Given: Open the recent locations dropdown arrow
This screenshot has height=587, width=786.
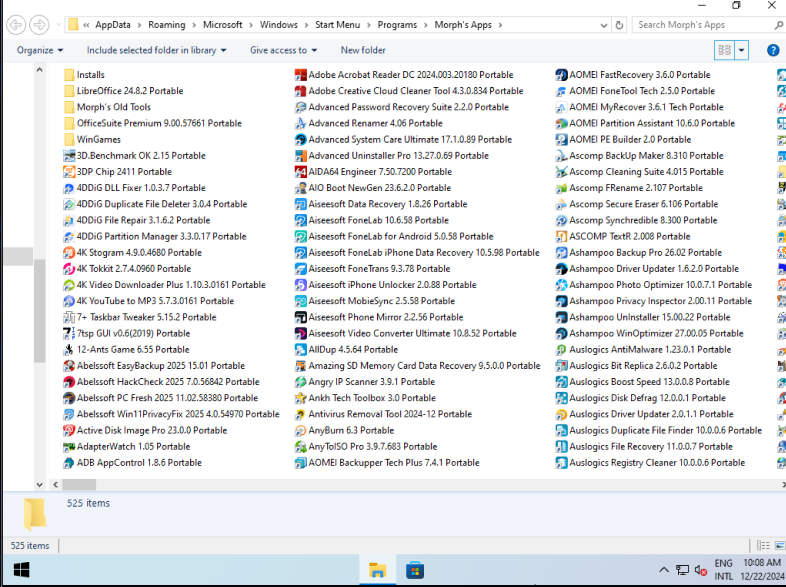Looking at the screenshot, I should (x=59, y=25).
